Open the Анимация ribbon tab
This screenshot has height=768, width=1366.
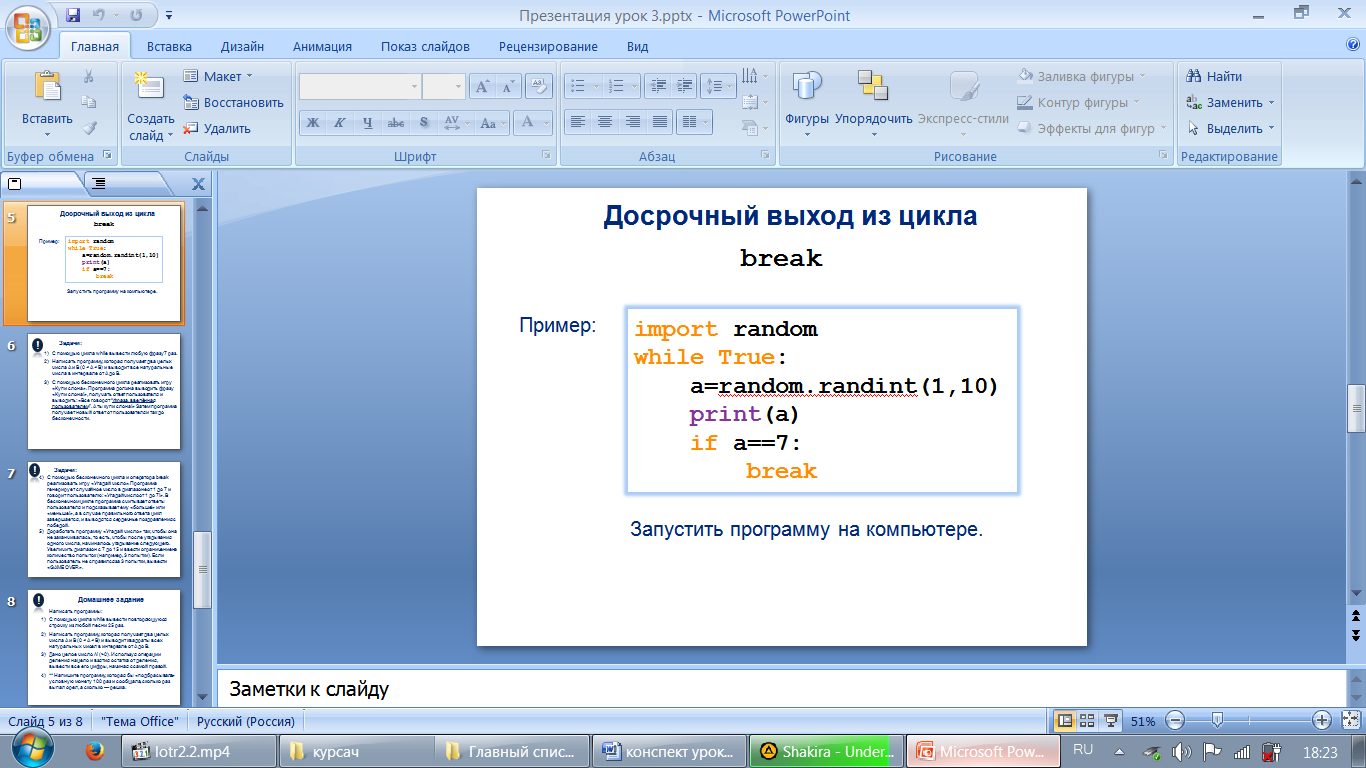tap(322, 46)
